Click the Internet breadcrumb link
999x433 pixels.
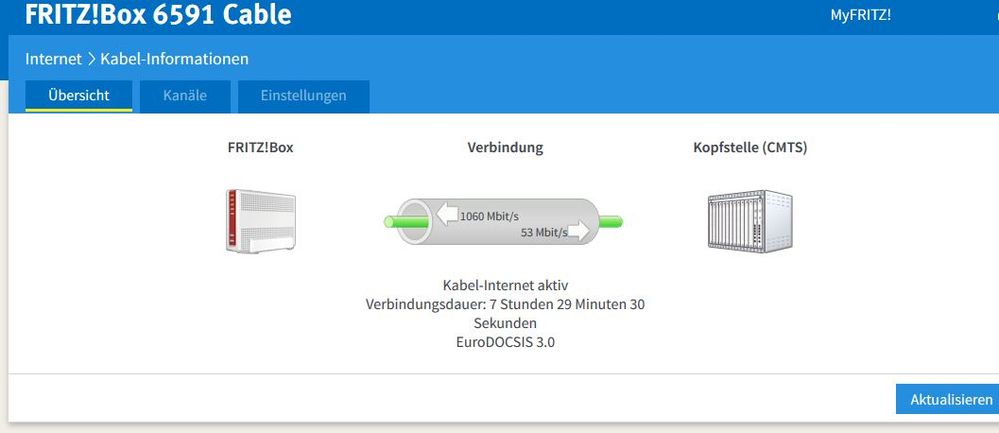[x=54, y=60]
